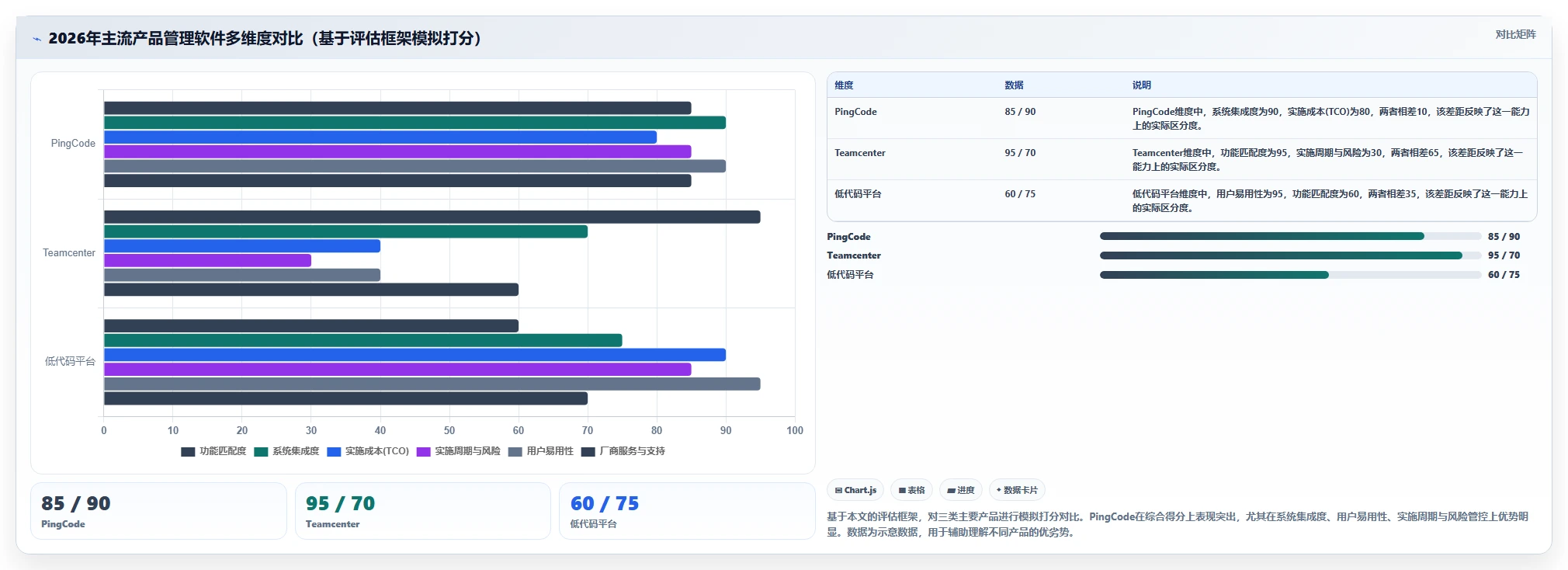Click the 低代码平台 progress bar
The width and height of the screenshot is (1568, 570).
click(x=1290, y=275)
